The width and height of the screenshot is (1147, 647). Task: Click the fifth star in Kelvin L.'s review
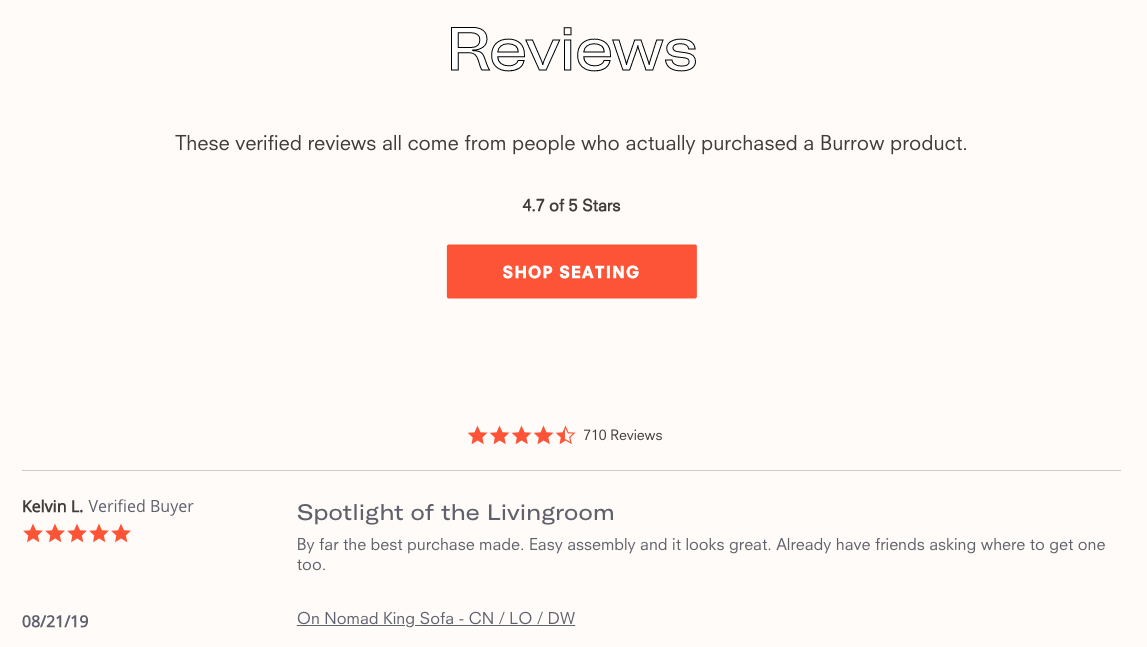[x=121, y=534]
